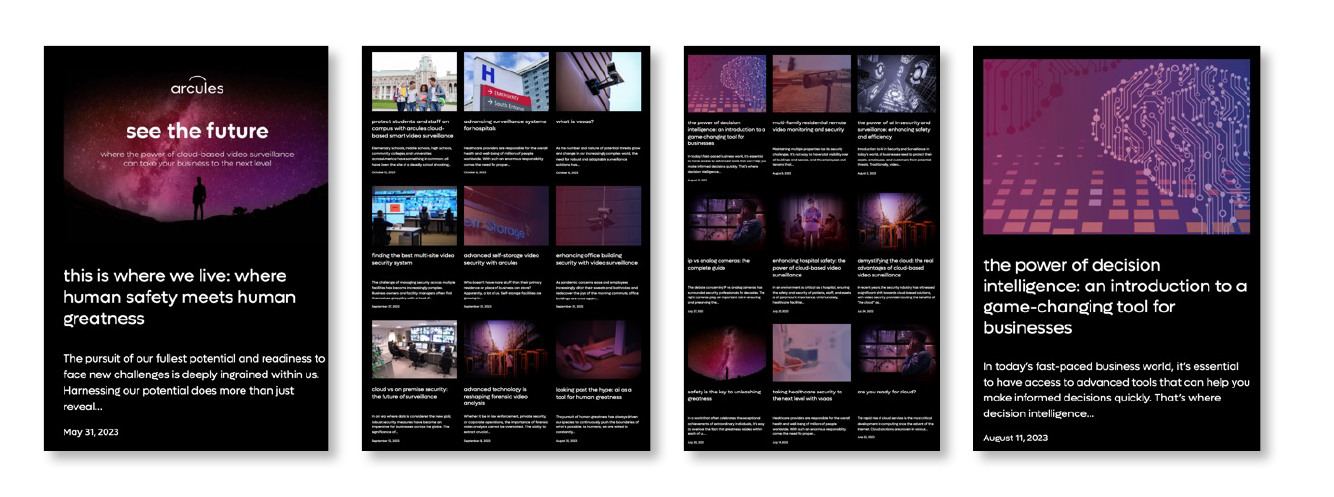Click the arcules logo on the hero image
The width and height of the screenshot is (1334, 497).
point(196,86)
